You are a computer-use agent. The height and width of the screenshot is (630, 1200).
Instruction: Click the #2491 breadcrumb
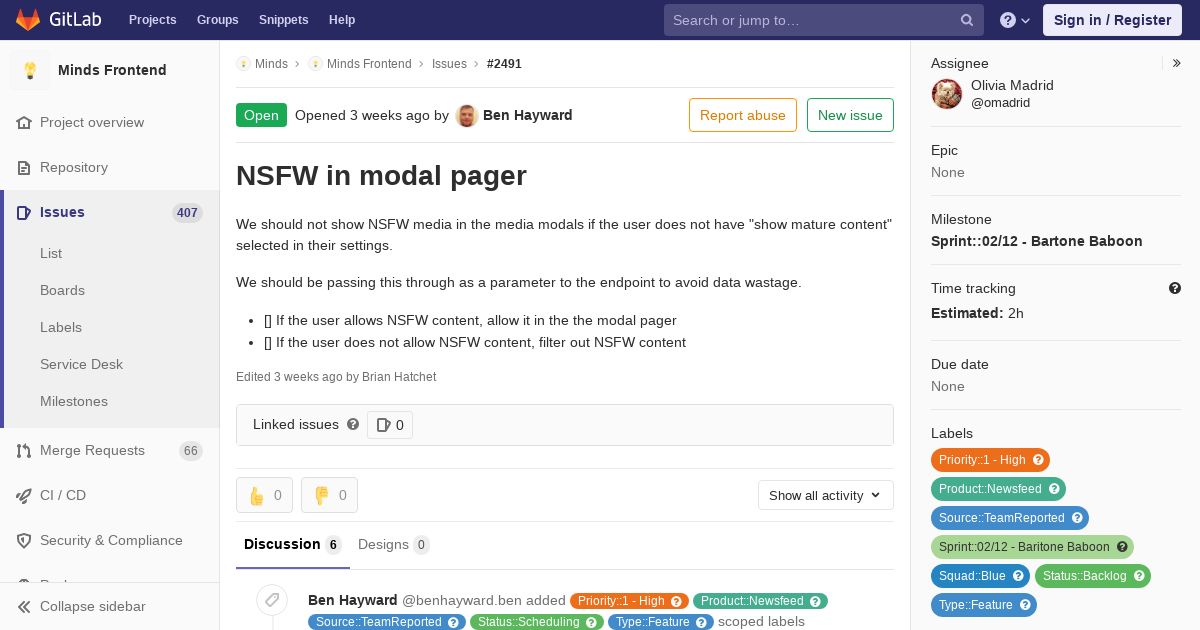point(504,64)
